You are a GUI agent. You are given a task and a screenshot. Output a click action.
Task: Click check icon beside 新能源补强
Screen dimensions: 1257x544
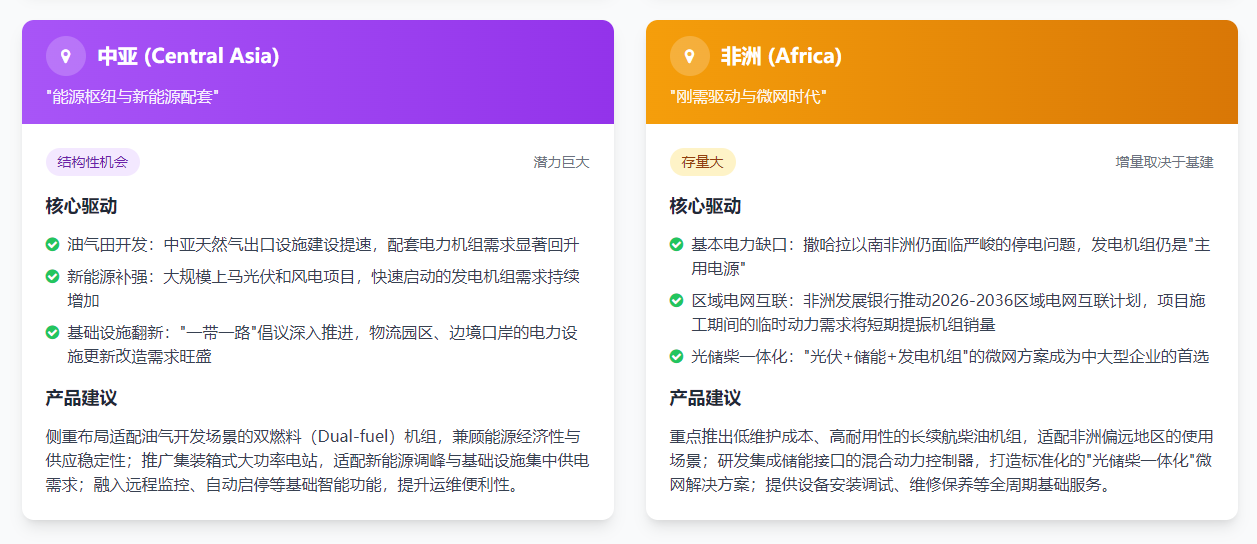tap(53, 276)
